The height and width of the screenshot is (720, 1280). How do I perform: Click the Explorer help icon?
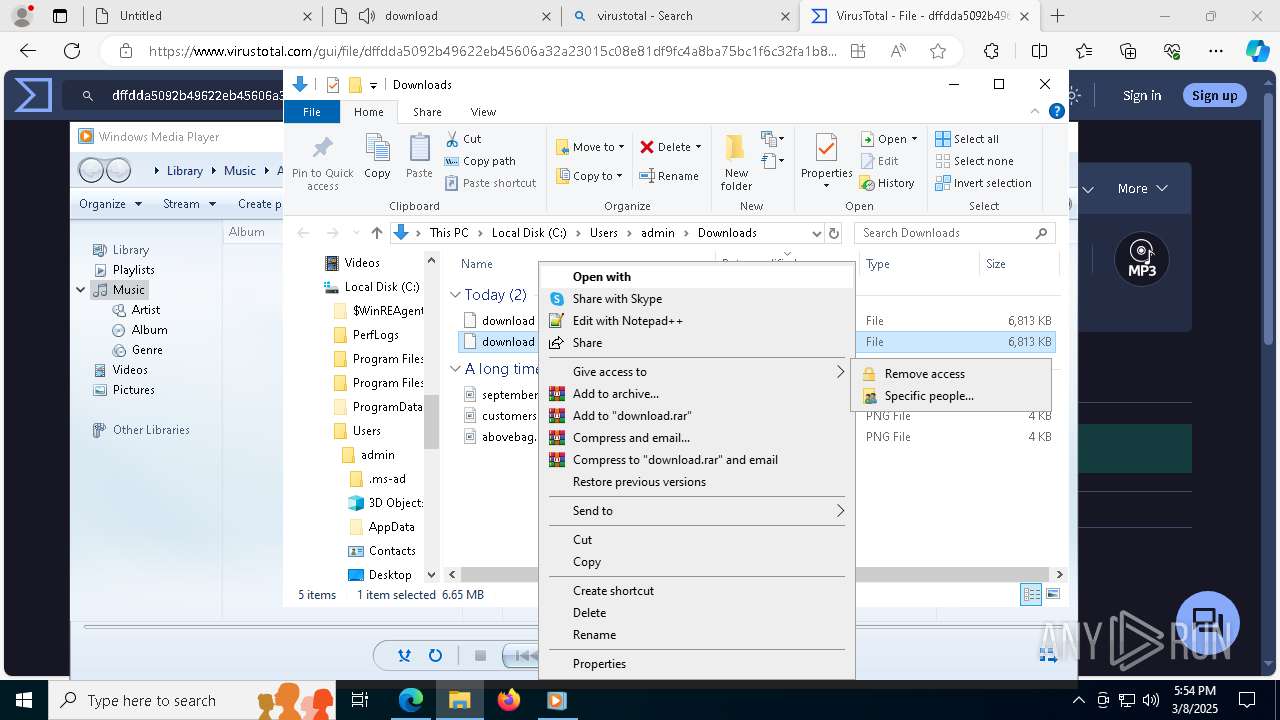coord(1056,111)
